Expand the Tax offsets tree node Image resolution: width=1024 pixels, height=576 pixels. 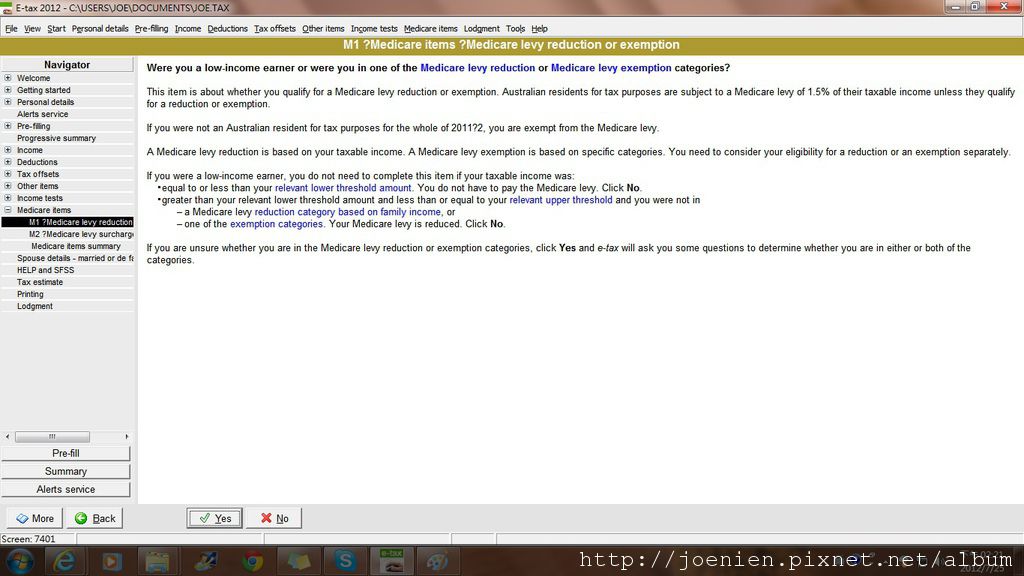(8, 174)
